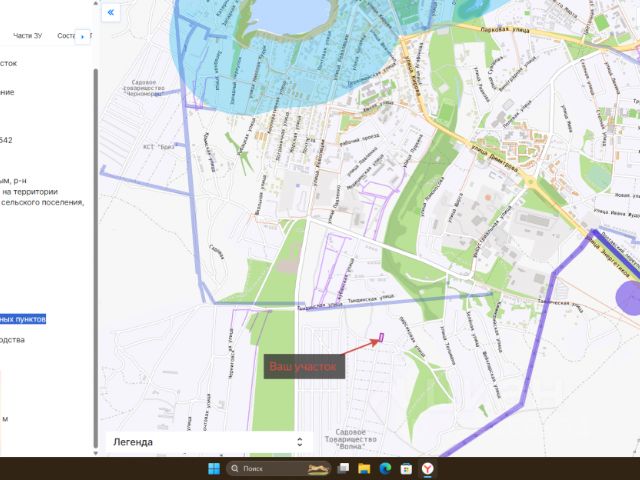Screen dimensions: 640x480
Task: Launch Microsoft Edge from the taskbar
Action: [x=385, y=469]
